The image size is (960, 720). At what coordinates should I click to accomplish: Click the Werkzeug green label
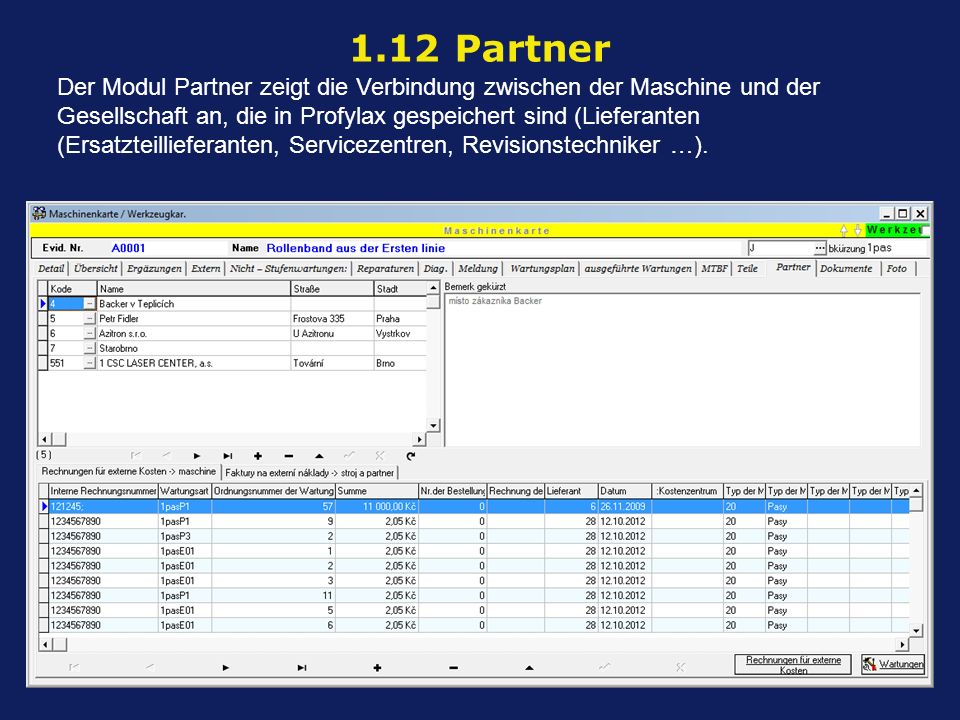(896, 230)
